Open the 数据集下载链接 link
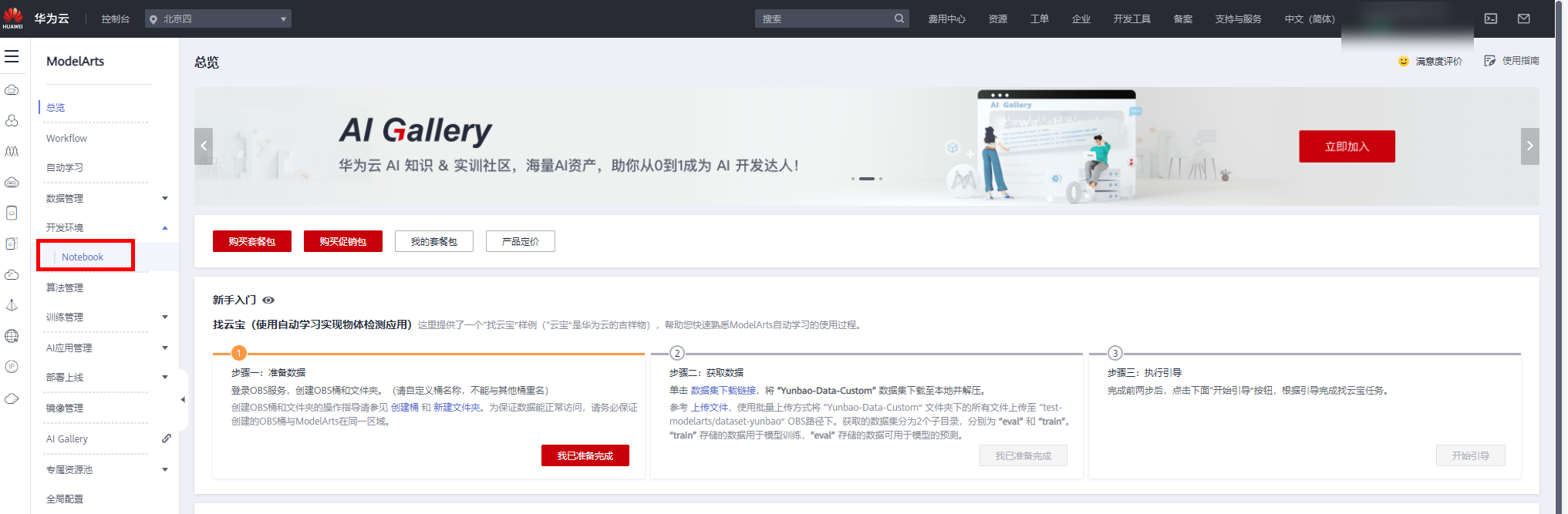This screenshot has height=514, width=1568. [x=723, y=391]
